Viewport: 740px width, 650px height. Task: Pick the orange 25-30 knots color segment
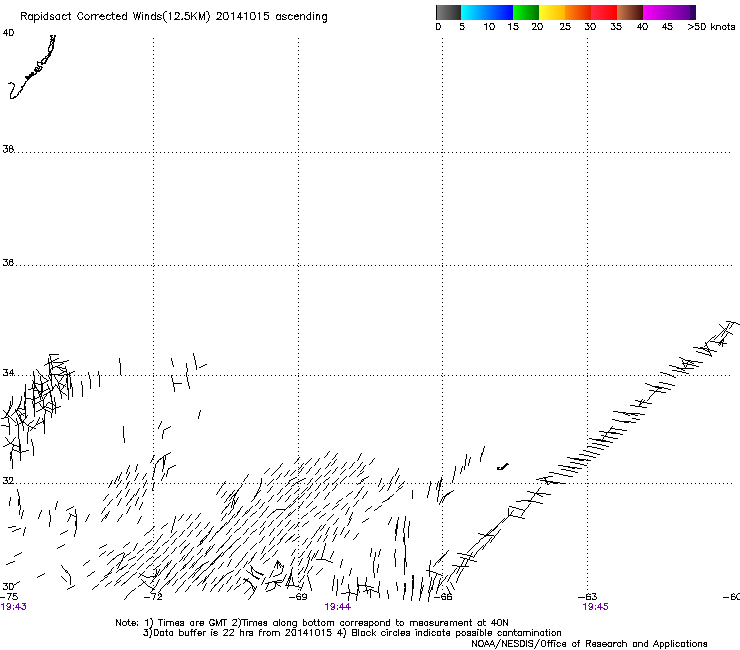[x=578, y=12]
